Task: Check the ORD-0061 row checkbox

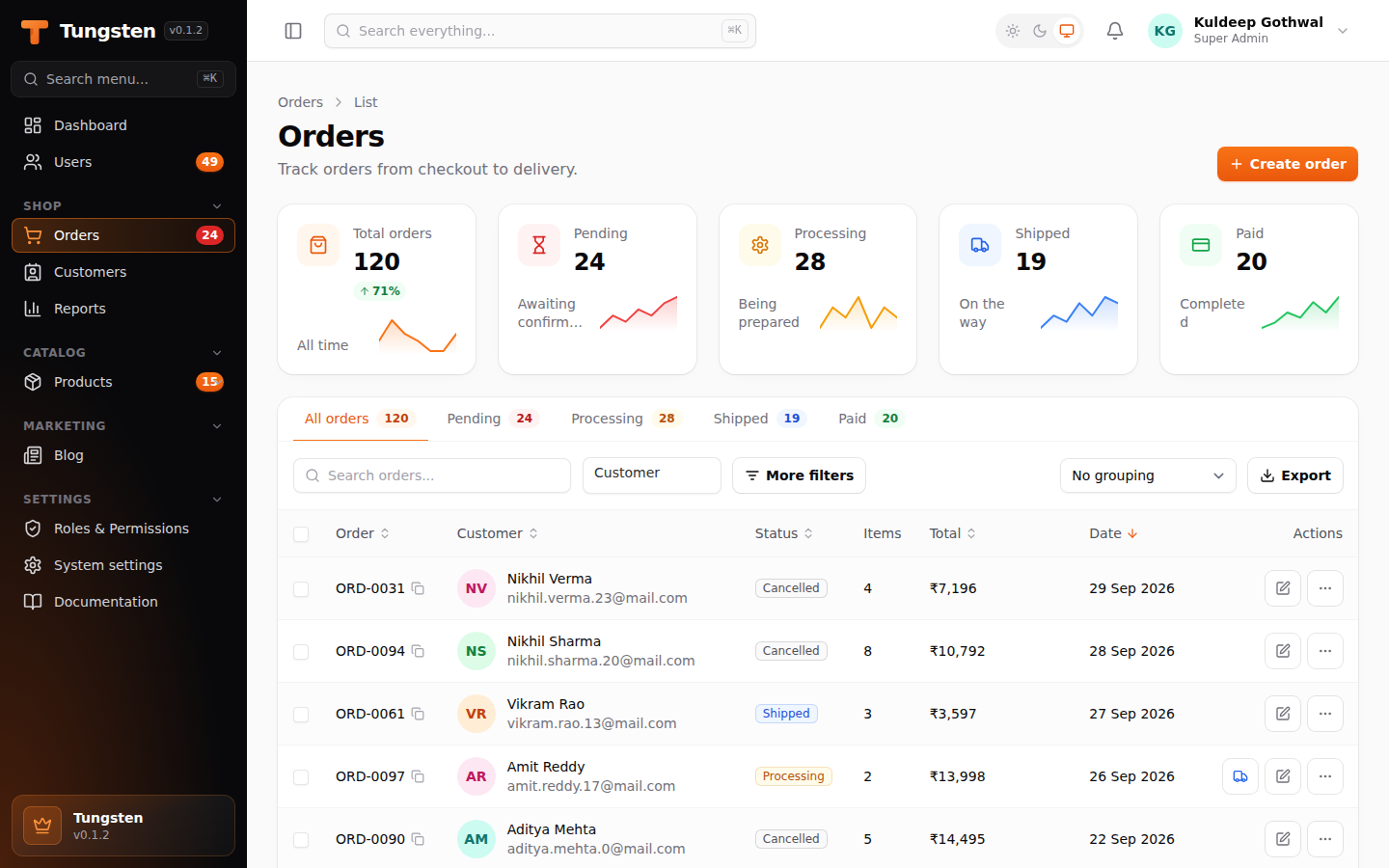Action: (301, 715)
